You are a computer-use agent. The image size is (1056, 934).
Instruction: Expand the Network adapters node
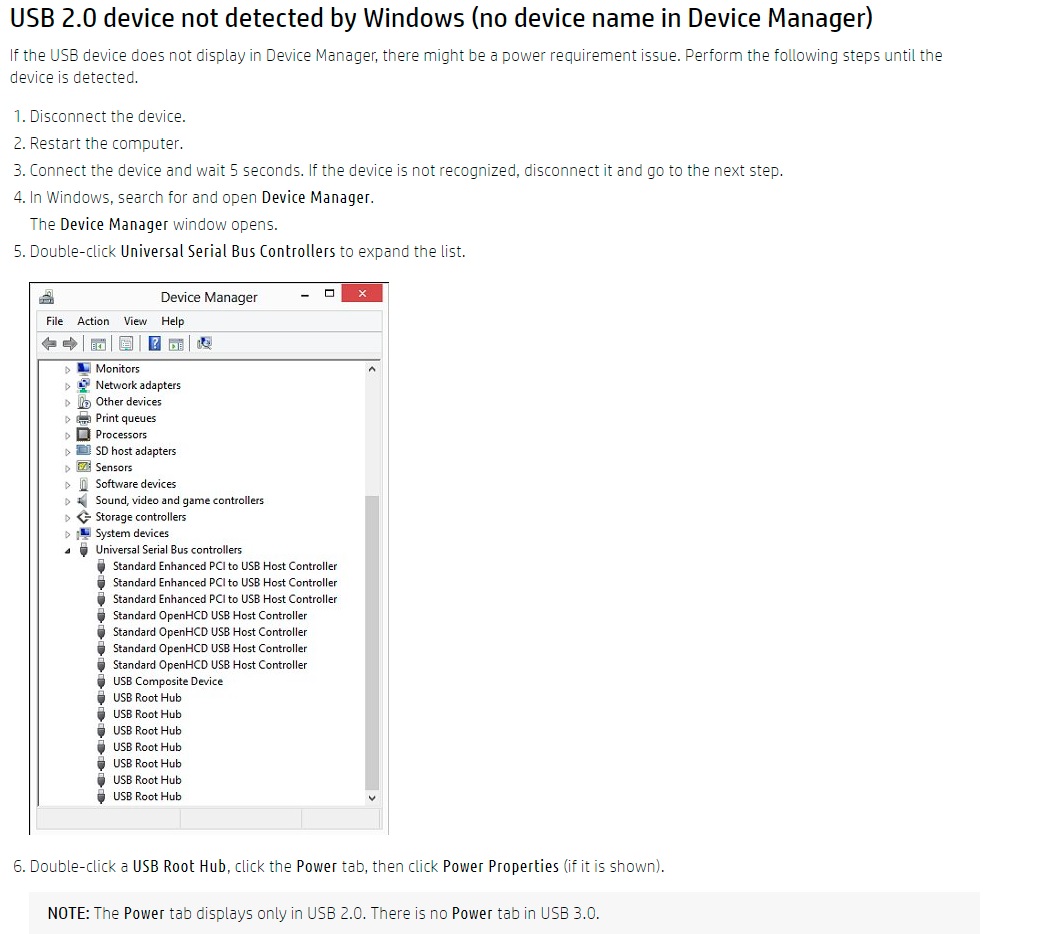(x=67, y=387)
